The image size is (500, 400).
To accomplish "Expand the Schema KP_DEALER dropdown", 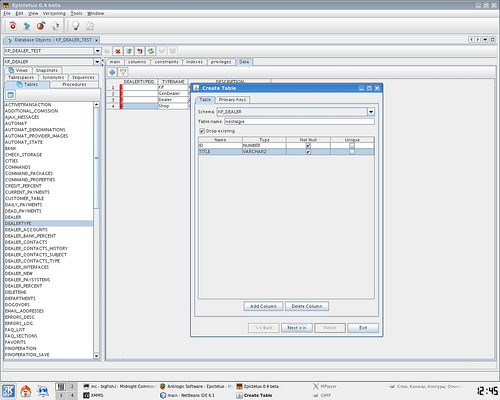I will (x=371, y=112).
